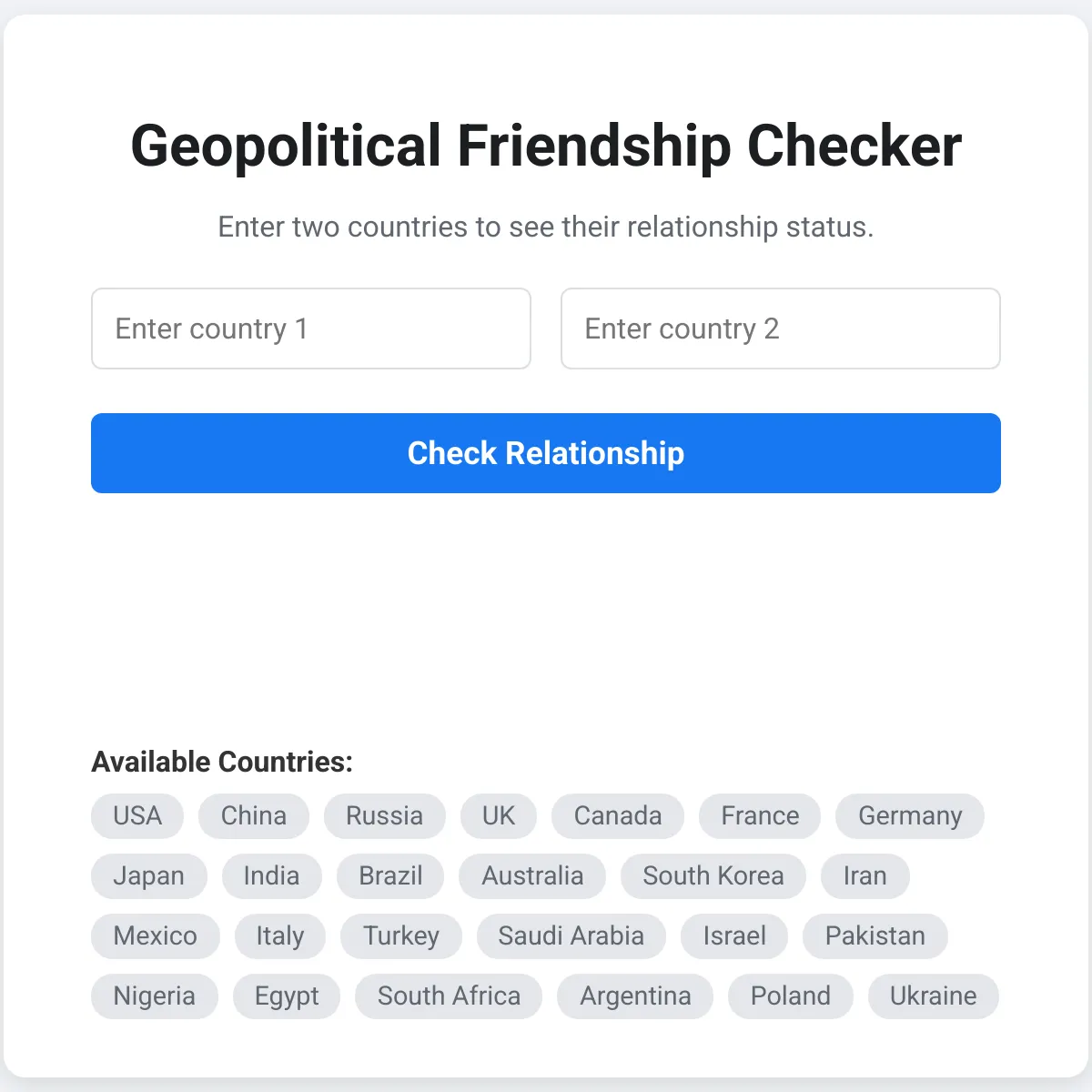
Task: Choose the Russia chip
Action: (x=384, y=815)
